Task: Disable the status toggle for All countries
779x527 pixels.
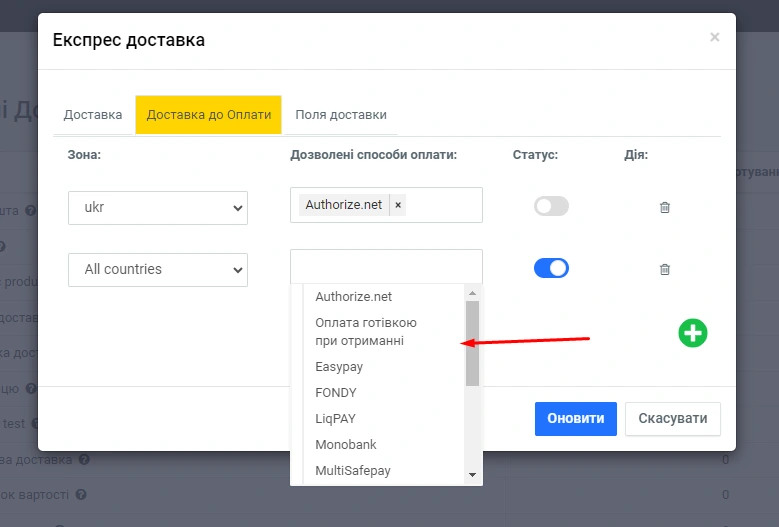Action: (x=551, y=268)
